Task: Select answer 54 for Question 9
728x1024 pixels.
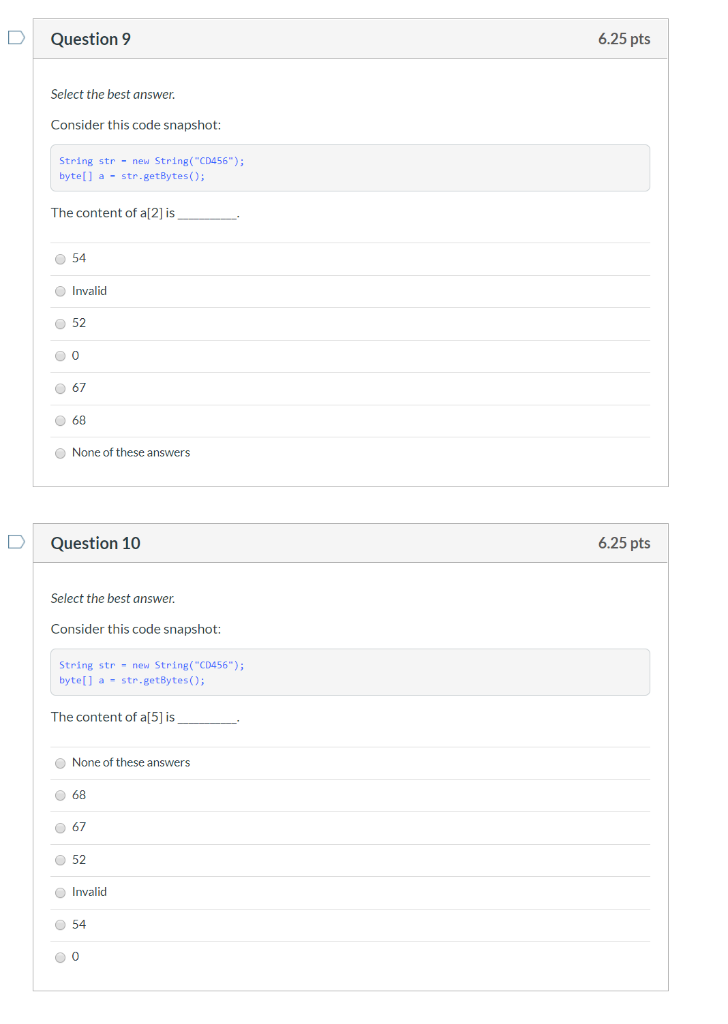Action: (60, 258)
